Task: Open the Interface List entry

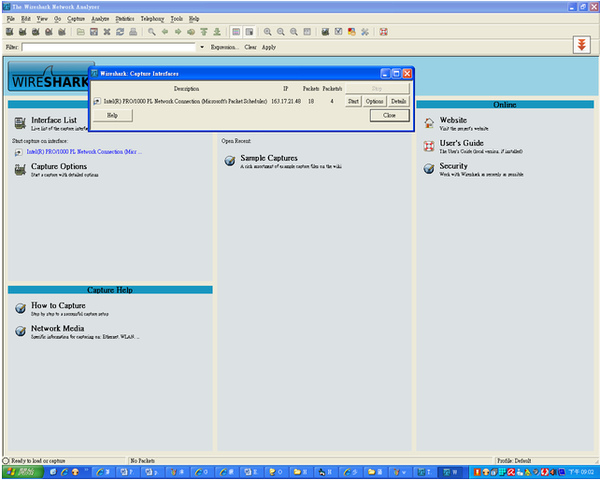Action: pyautogui.click(x=54, y=120)
